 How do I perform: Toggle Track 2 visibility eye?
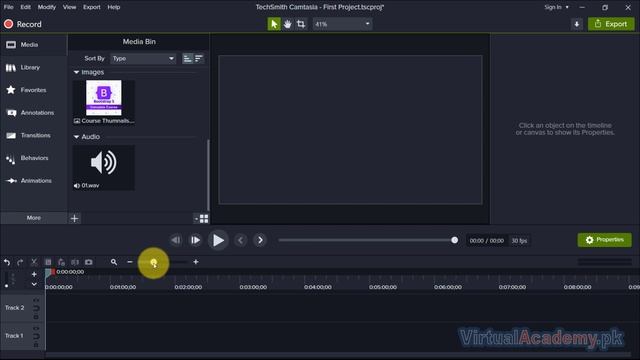click(36, 300)
